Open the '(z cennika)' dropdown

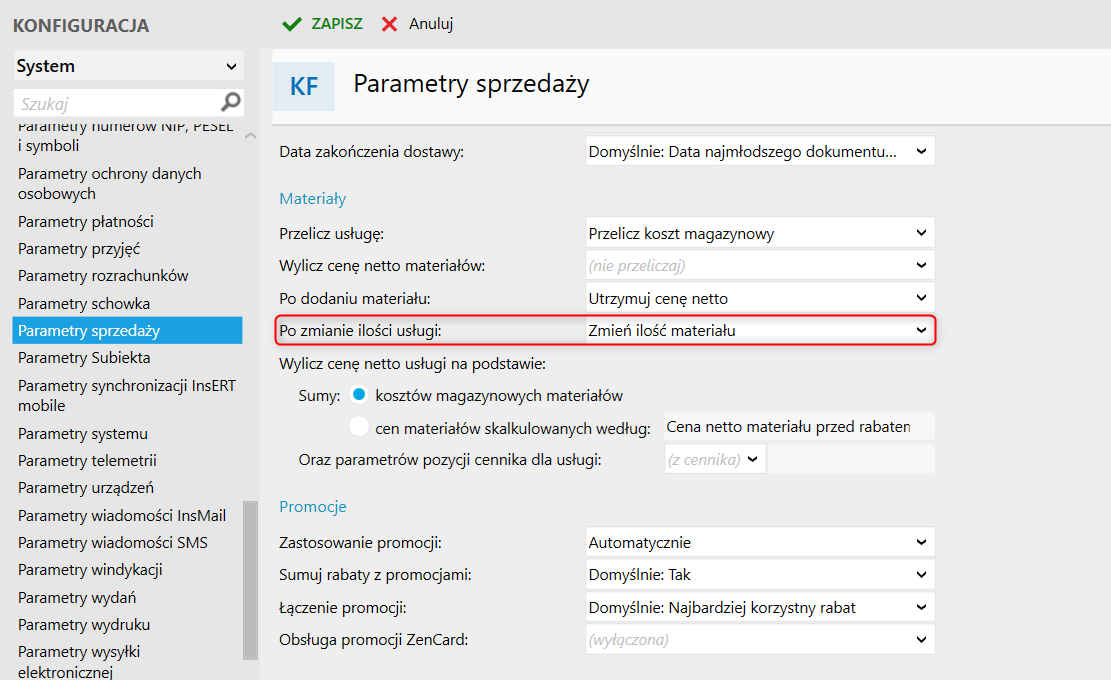[x=715, y=459]
